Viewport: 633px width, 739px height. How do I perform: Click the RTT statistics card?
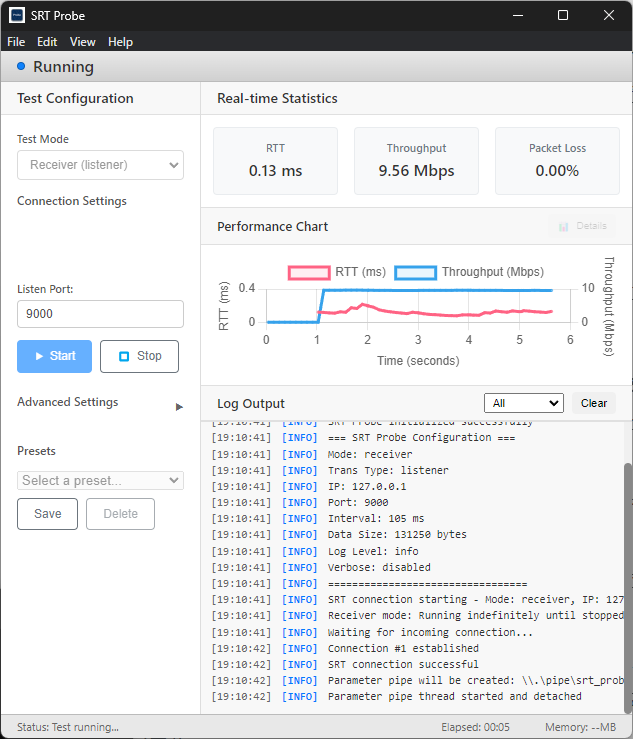coord(275,160)
